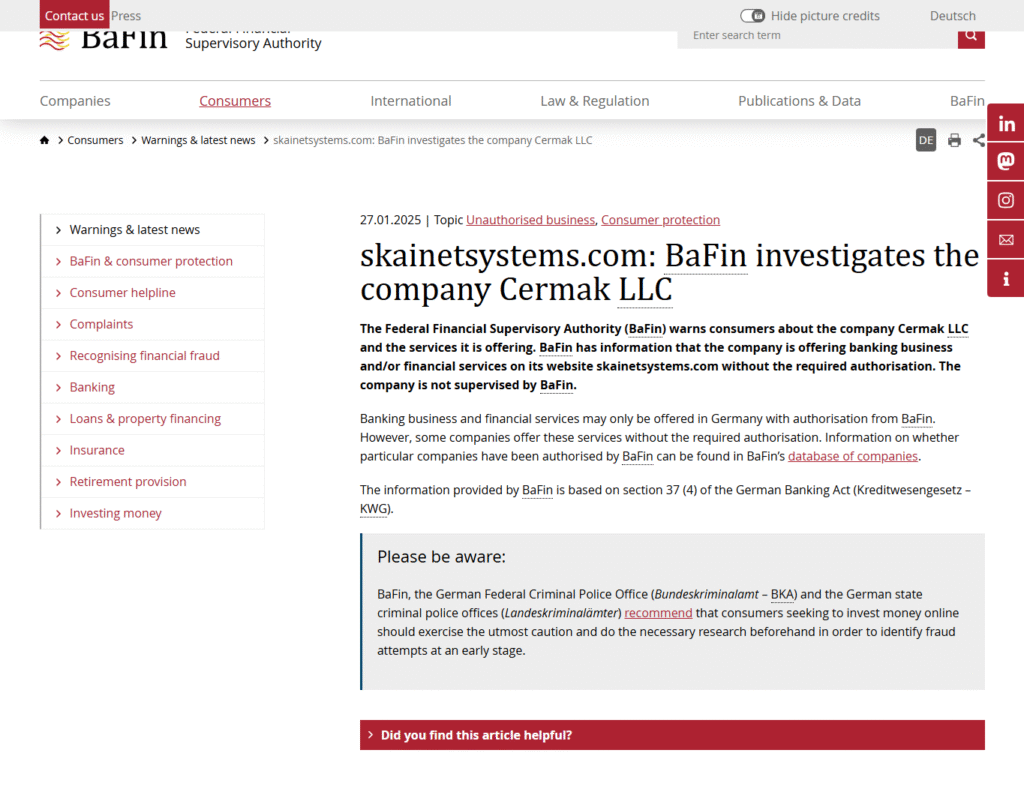Expand Banking item in left navigation
This screenshot has height=789, width=1024.
92,387
